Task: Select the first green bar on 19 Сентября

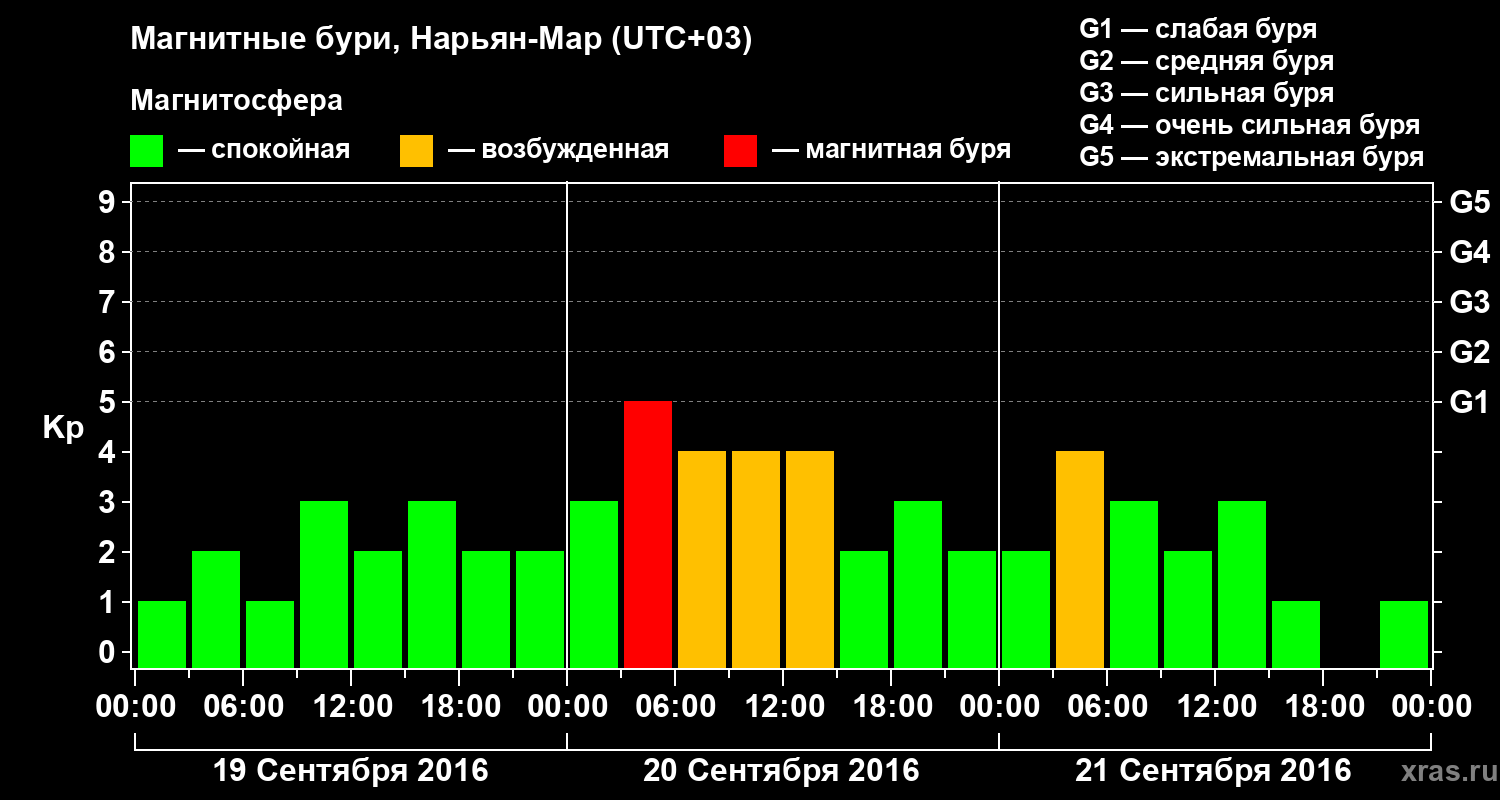Action: pyautogui.click(x=162, y=634)
